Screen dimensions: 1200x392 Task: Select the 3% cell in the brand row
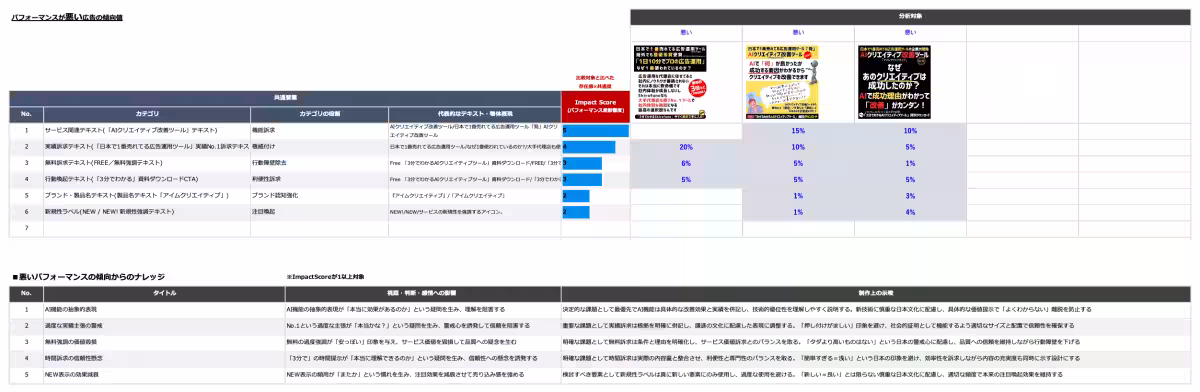[910, 195]
